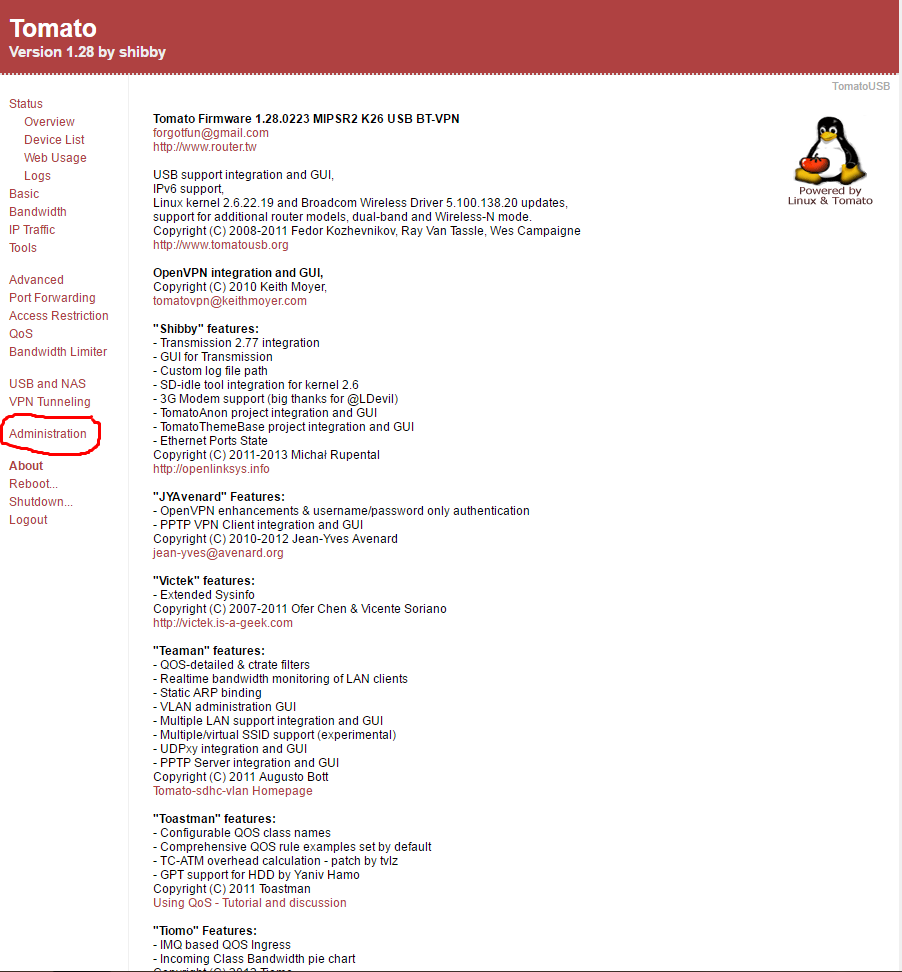Screen dimensions: 902x972
Task: Click "IPv6 support," line
Action: point(188,189)
